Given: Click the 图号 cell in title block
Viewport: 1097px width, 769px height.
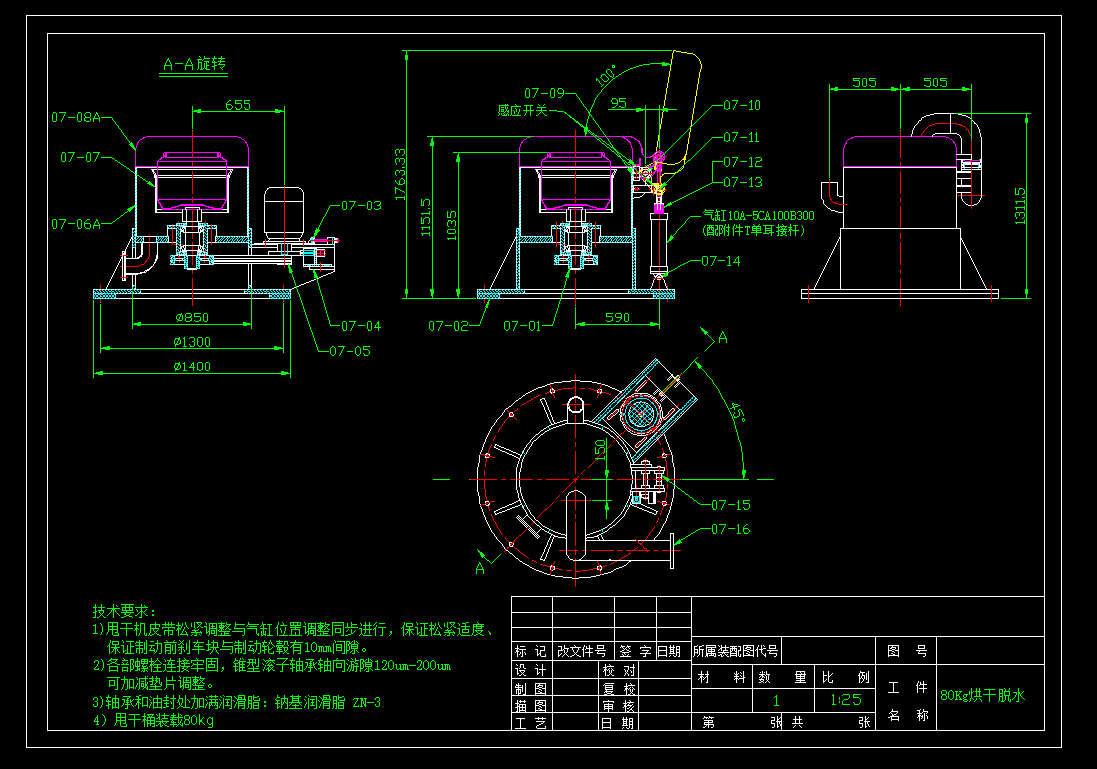Looking at the screenshot, I should [907, 651].
